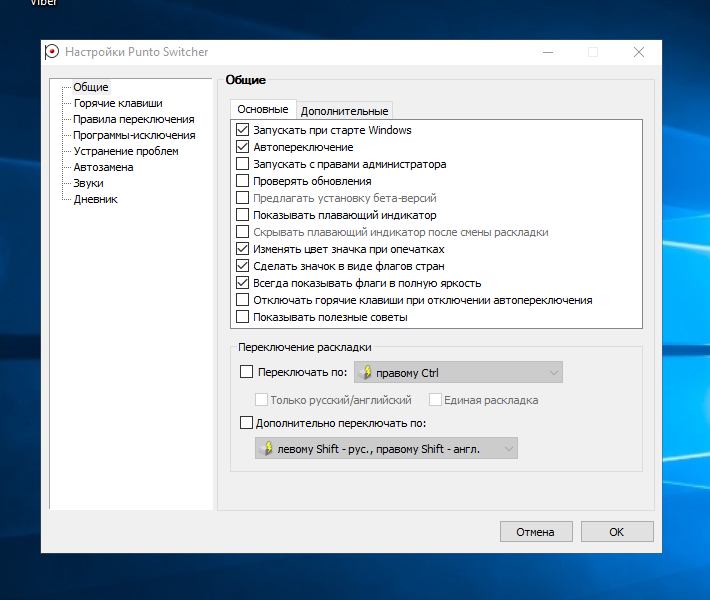Viewport: 710px width, 600px height.
Task: Enable Проверять обновления checkbox
Action: [x=242, y=181]
